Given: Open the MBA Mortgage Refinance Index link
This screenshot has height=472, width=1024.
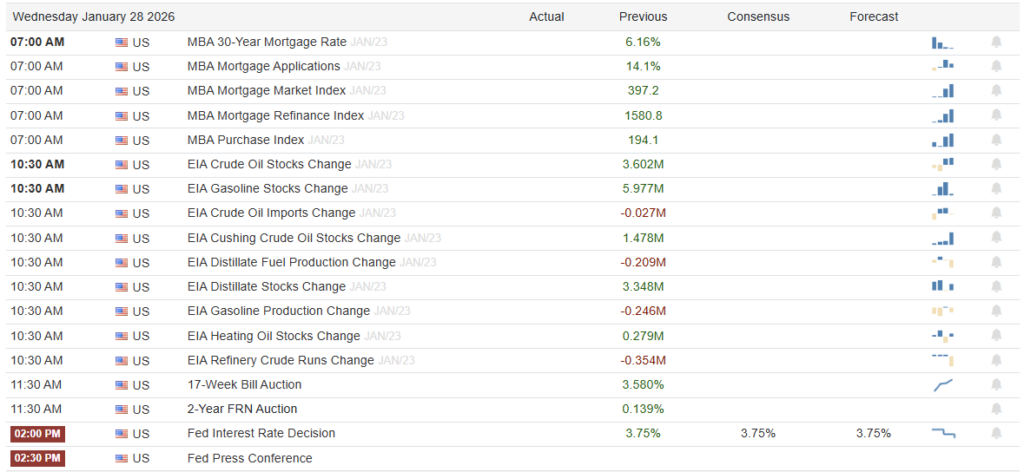Looking at the screenshot, I should pos(275,116).
